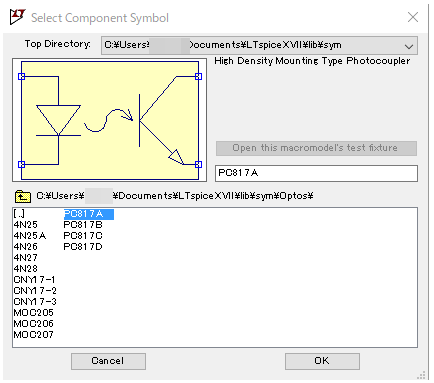Select the PC817C symbol
The width and height of the screenshot is (434, 383).
pos(83,236)
